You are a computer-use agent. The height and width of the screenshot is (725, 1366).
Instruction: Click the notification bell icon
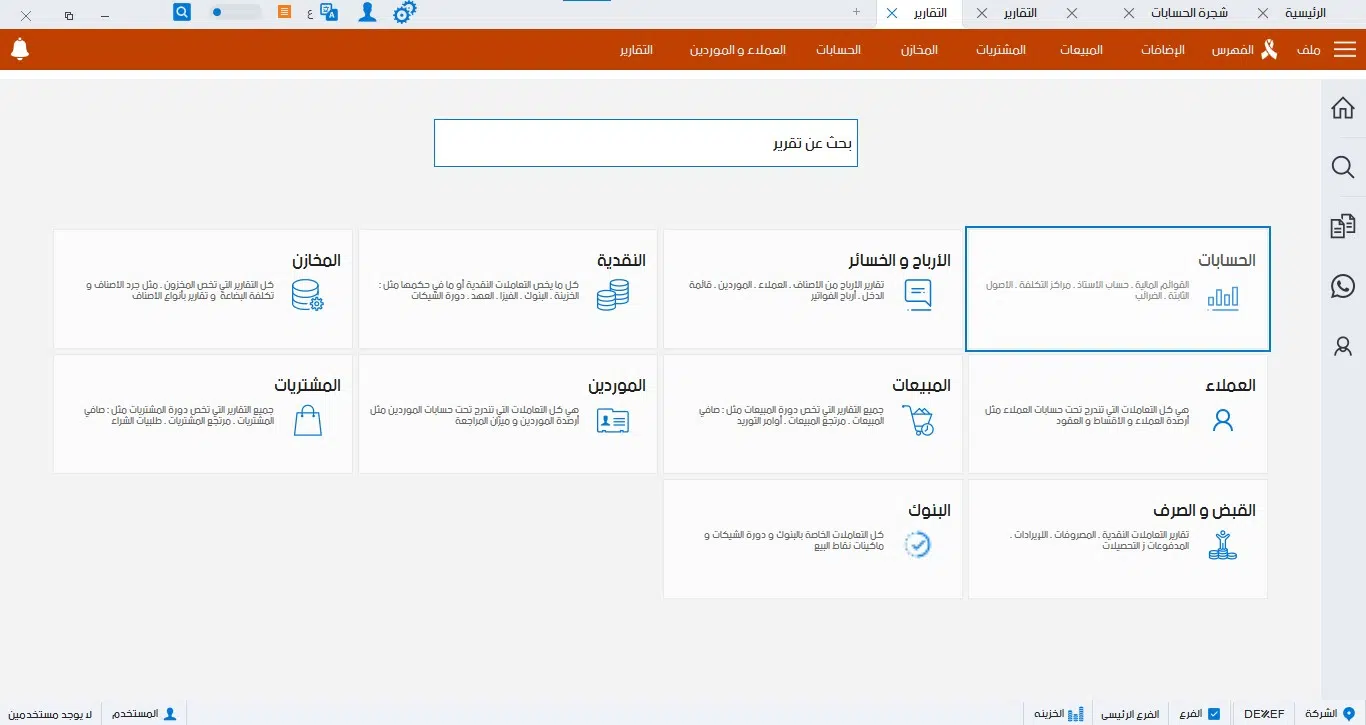click(x=20, y=48)
